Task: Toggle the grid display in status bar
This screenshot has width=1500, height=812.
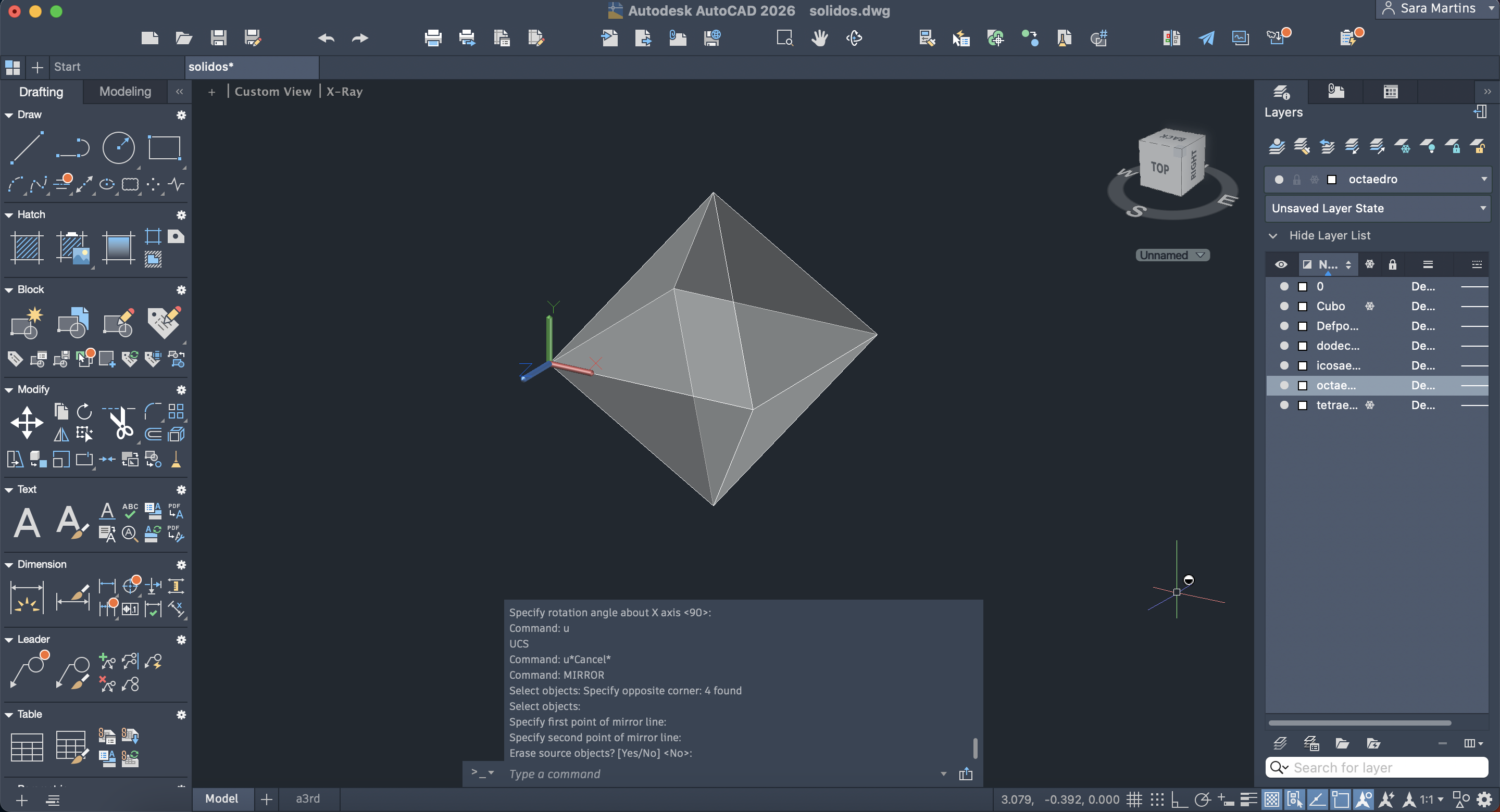Action: 1134,800
